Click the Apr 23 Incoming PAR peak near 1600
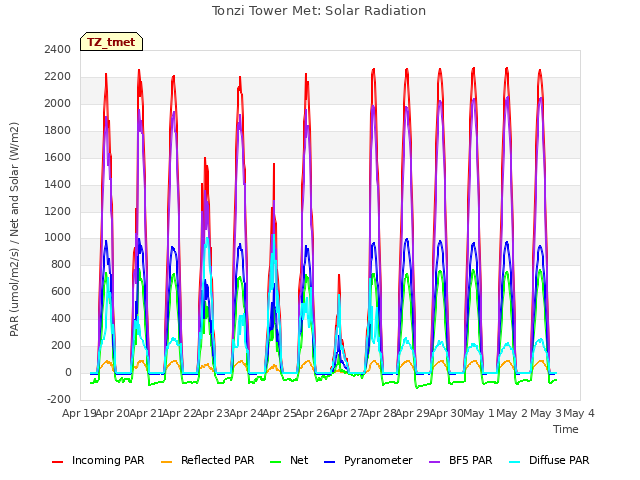The width and height of the screenshot is (640, 480). [x=205, y=158]
